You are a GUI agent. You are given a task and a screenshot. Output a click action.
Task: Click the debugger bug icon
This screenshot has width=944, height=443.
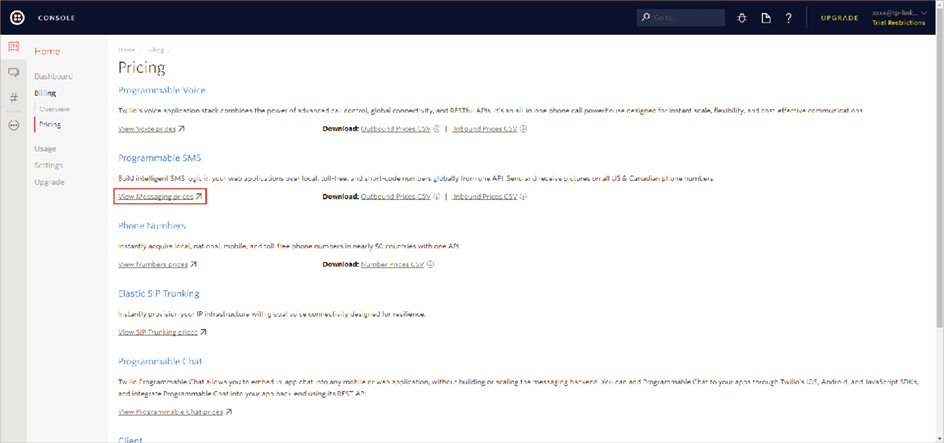pos(742,18)
